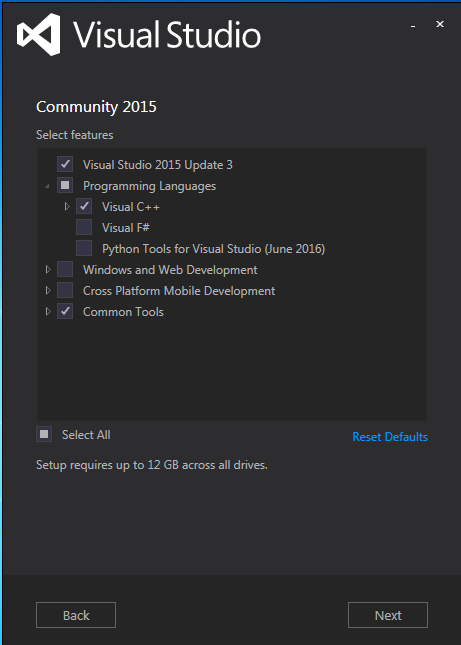Click the Visual C++ label
The height and width of the screenshot is (645, 461).
131,206
